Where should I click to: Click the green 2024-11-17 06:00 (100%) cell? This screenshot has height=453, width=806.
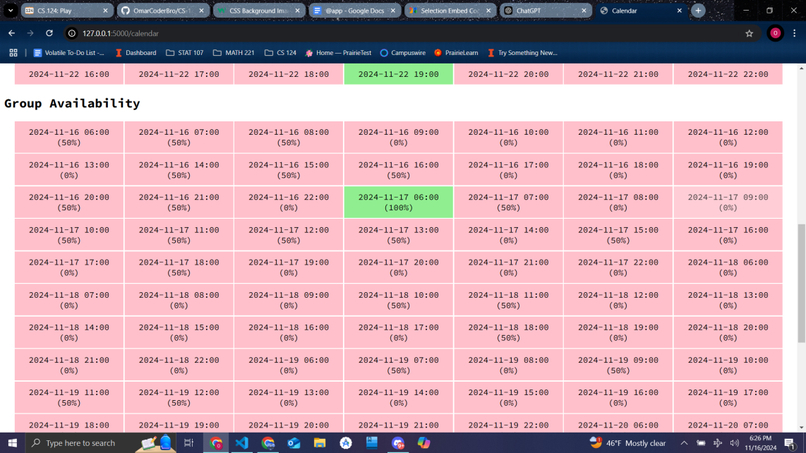(398, 202)
